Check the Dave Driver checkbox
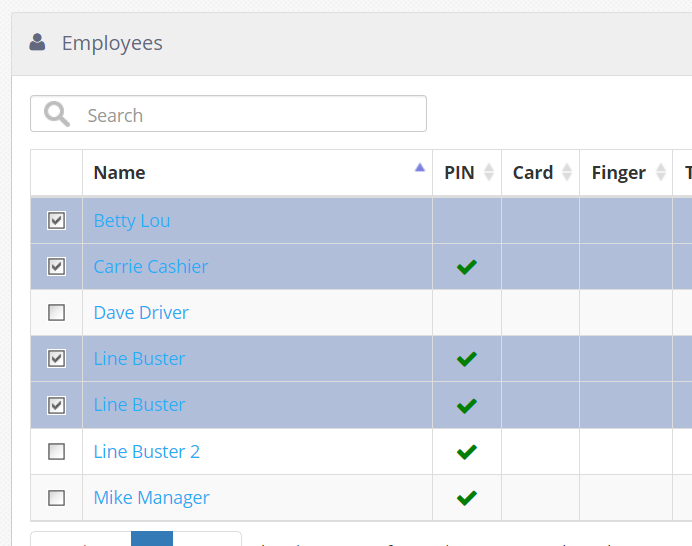 (56, 313)
